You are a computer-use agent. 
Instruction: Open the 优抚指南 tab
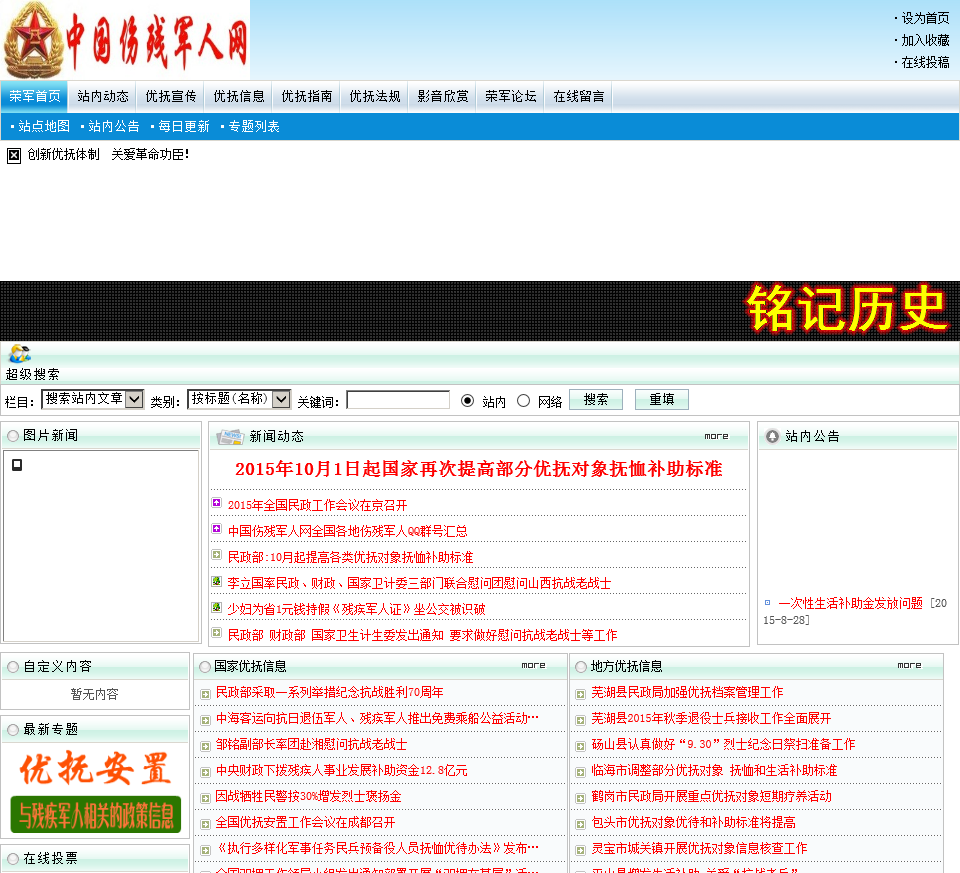pyautogui.click(x=307, y=96)
